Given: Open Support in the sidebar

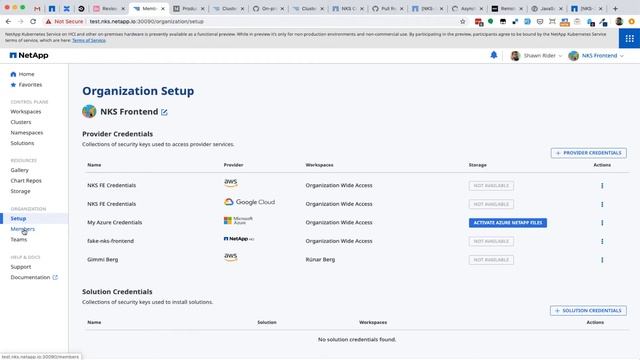Looking at the screenshot, I should coord(21,267).
